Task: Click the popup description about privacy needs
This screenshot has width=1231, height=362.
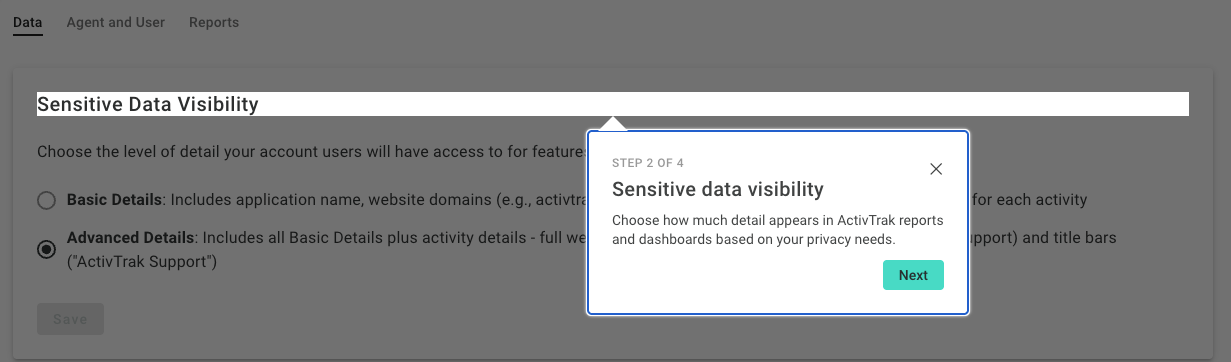Action: click(778, 230)
